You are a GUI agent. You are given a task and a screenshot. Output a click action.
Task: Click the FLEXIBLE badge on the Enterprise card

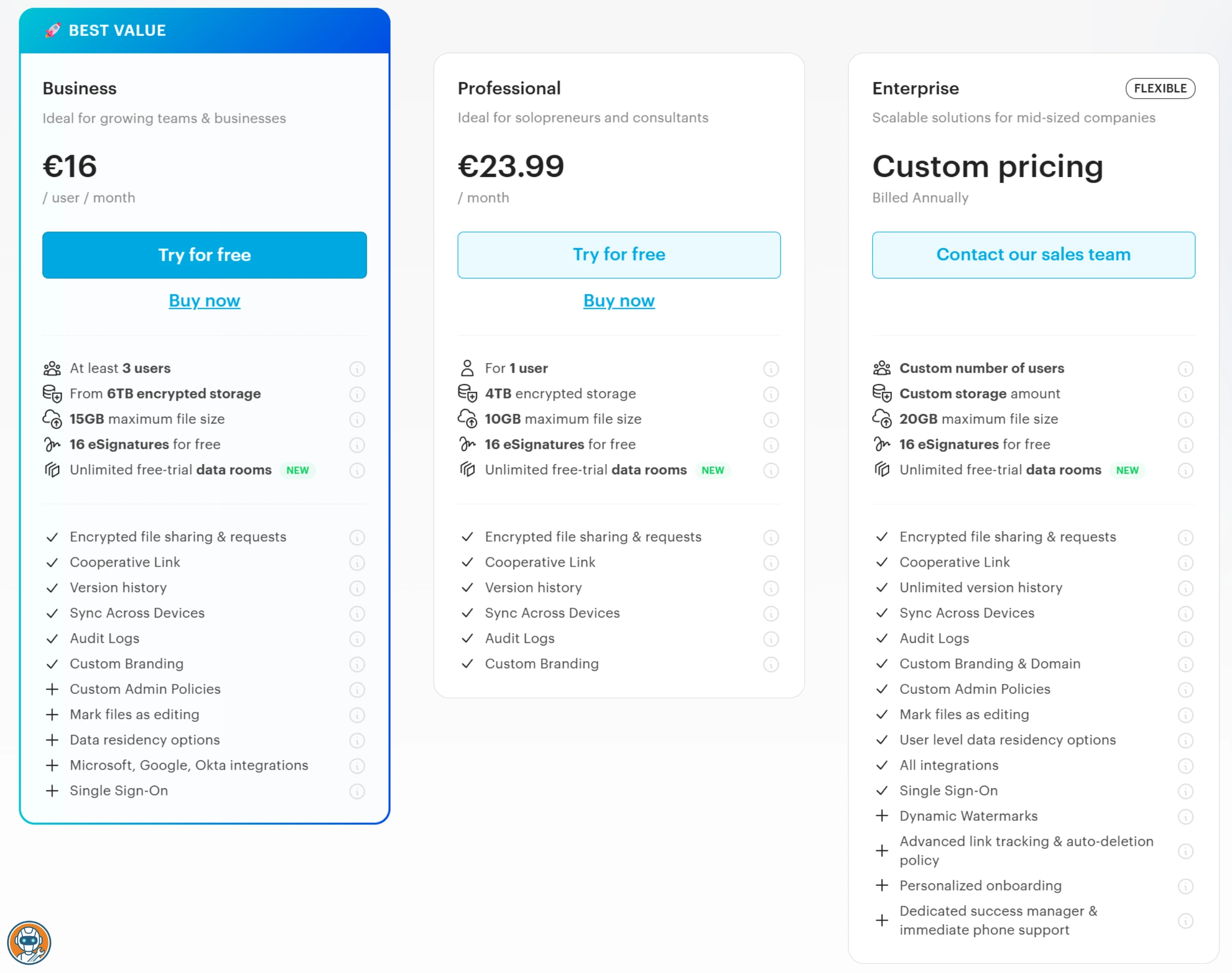tap(1160, 88)
